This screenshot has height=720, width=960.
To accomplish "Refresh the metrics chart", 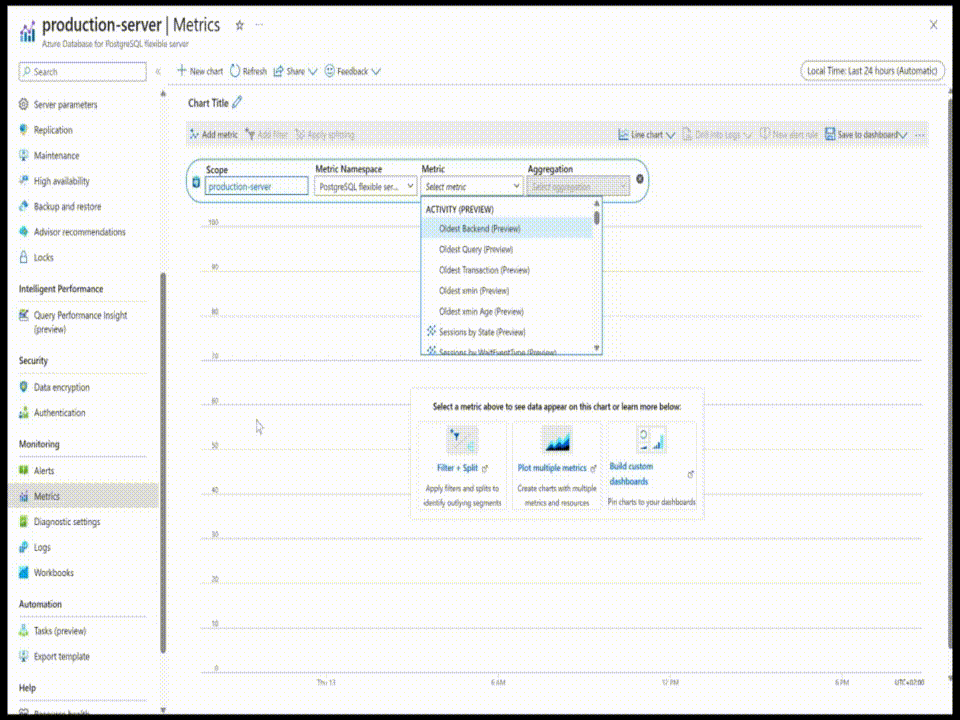I will click(x=249, y=71).
